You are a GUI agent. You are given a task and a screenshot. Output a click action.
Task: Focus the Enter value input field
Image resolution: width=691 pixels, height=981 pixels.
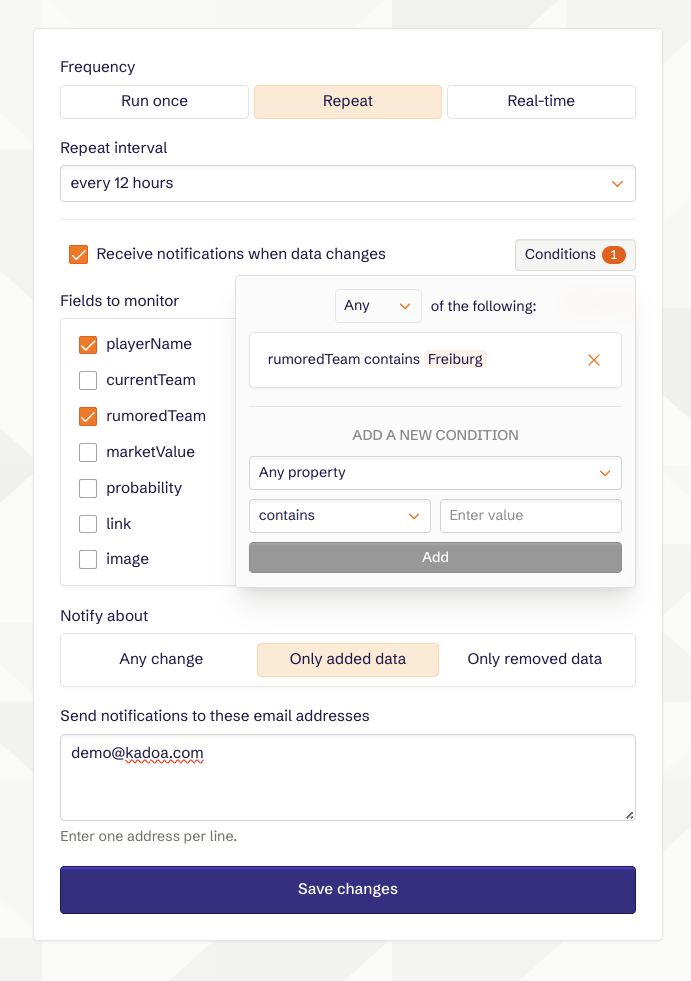pos(530,516)
